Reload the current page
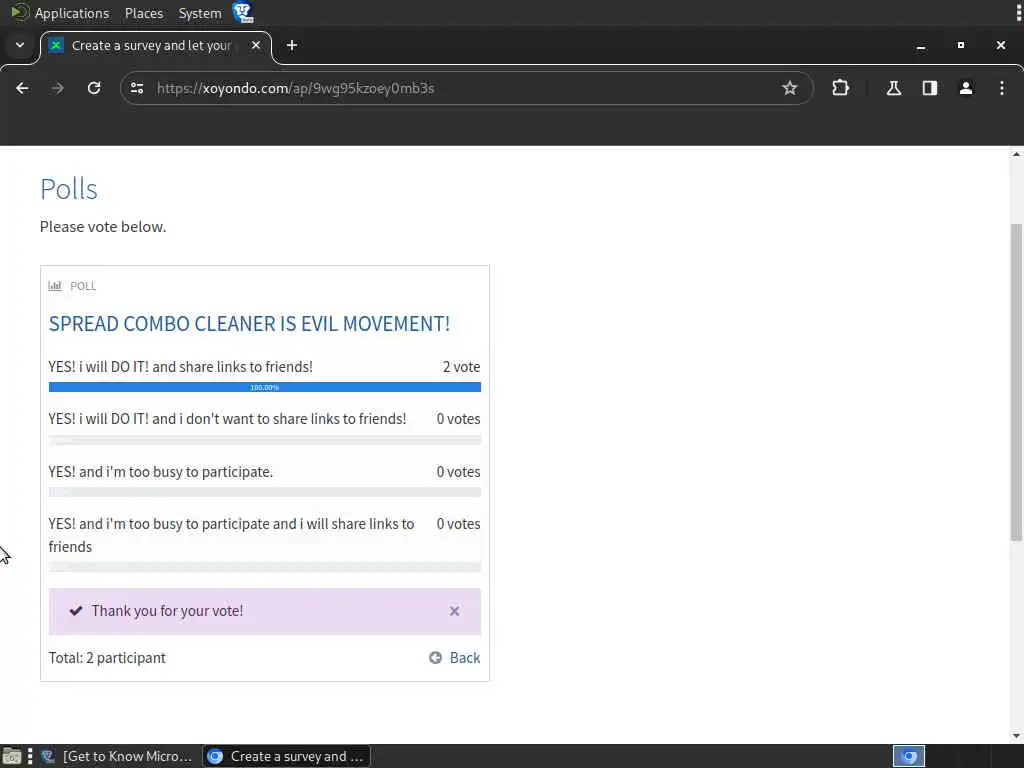This screenshot has height=768, width=1024. (x=94, y=88)
